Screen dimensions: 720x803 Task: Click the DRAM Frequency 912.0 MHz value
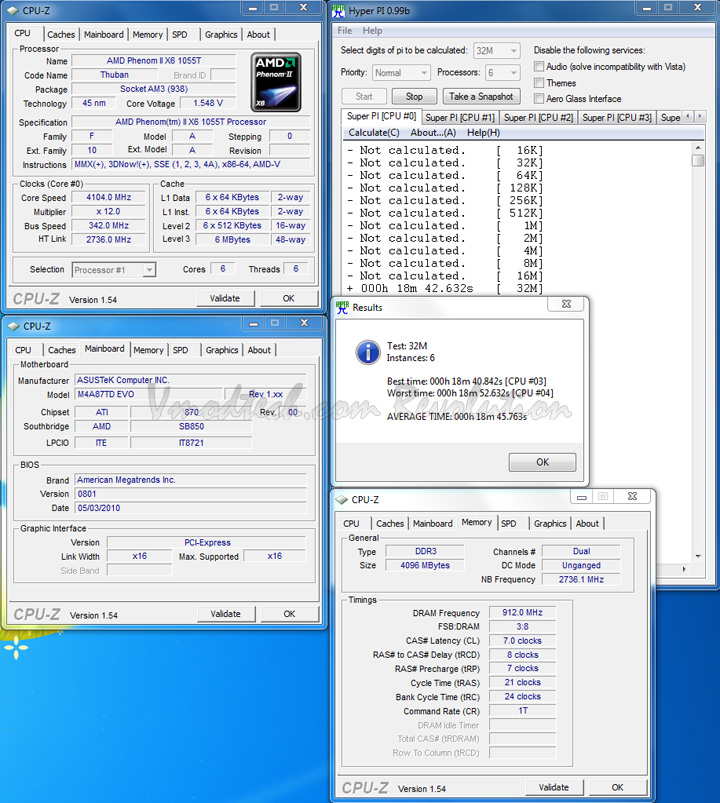(x=522, y=612)
